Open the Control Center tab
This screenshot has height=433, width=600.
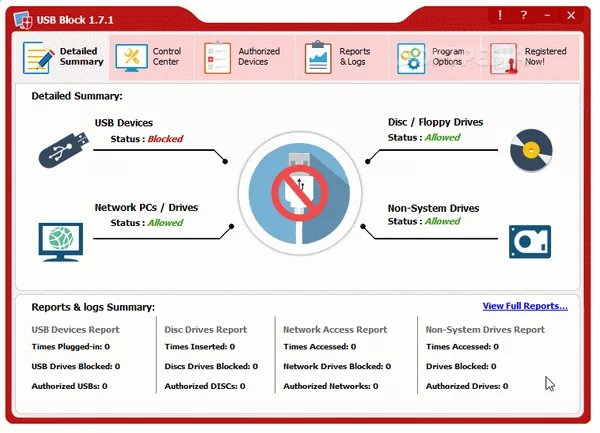(152, 57)
